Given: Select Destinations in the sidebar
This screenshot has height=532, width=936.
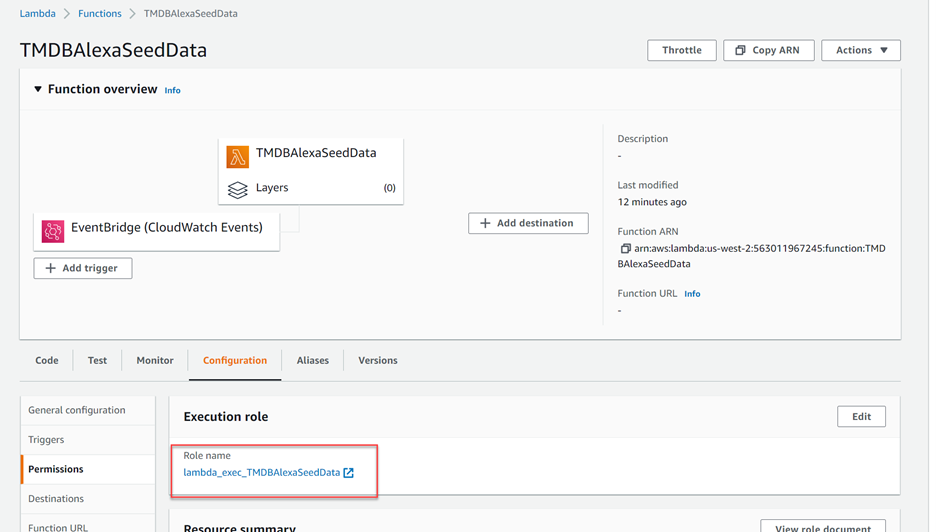Looking at the screenshot, I should point(88,499).
